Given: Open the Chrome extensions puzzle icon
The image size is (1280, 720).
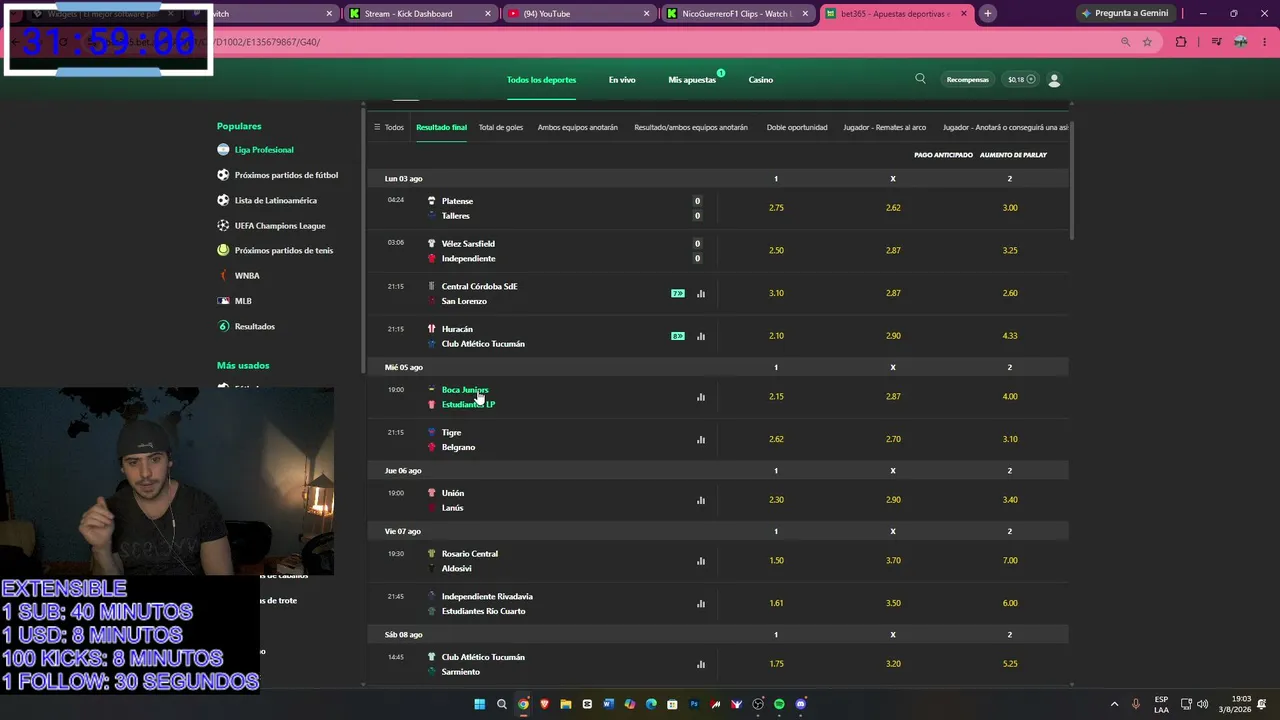Looking at the screenshot, I should [1181, 42].
